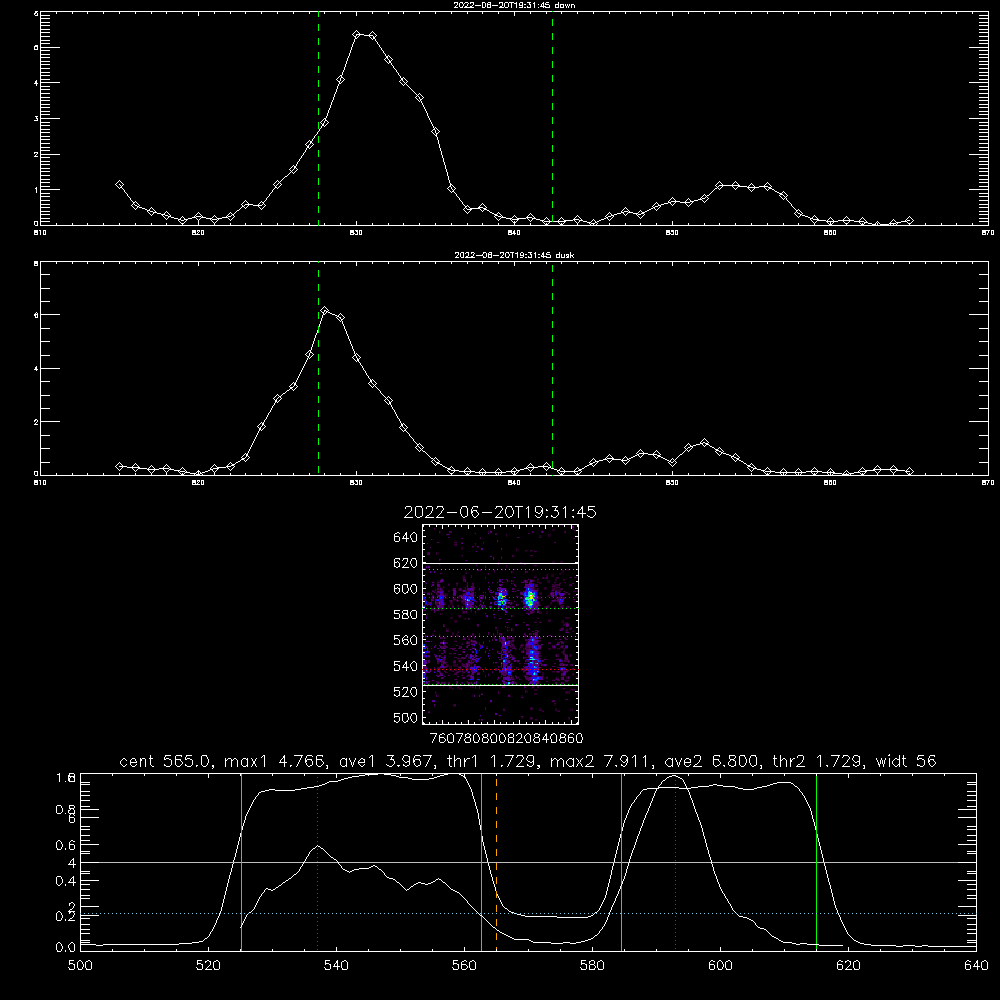Select x-axis label 820 under dawn plot
This screenshot has height=1000, width=1000.
[198, 233]
